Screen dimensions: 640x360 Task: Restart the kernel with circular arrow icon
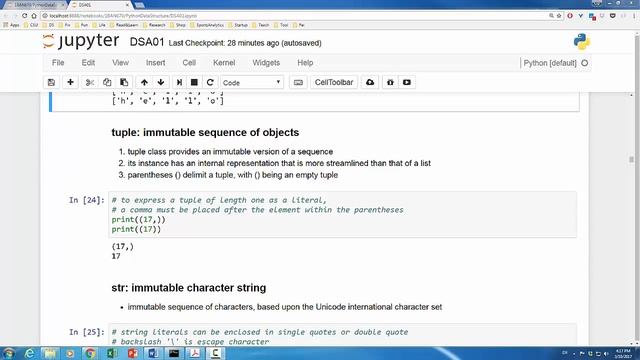click(210, 82)
